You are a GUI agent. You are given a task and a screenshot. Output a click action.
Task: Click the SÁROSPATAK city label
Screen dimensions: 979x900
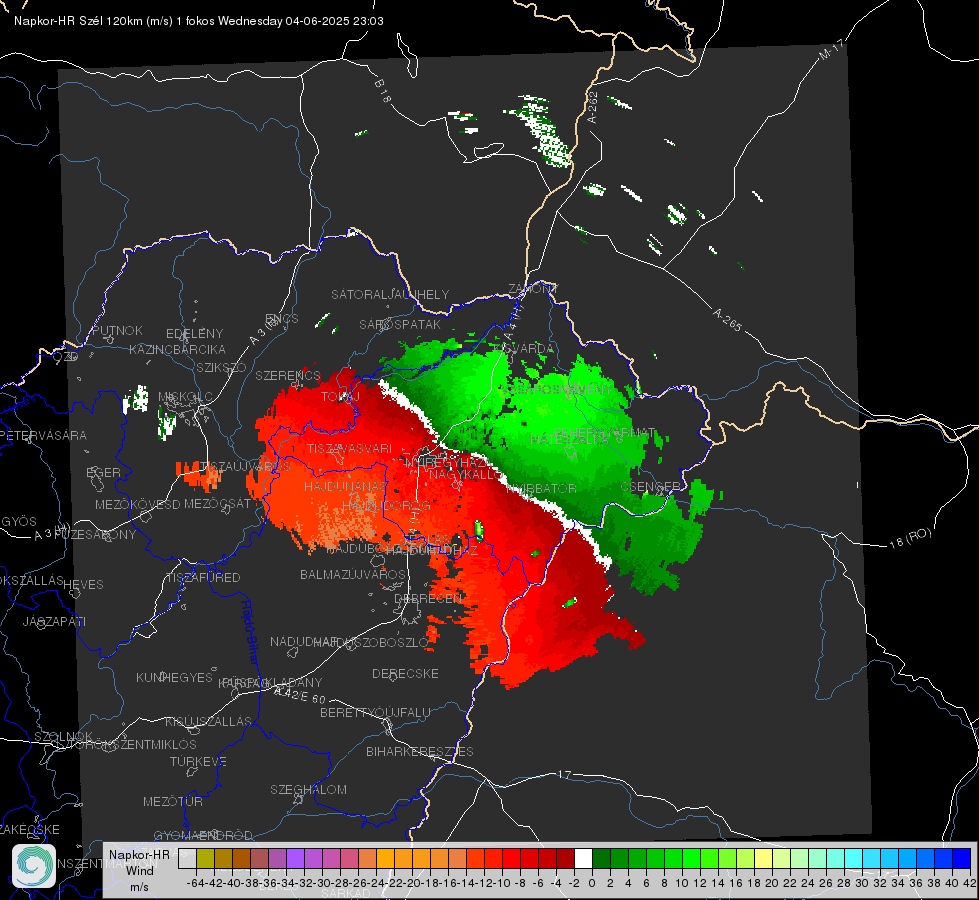click(x=400, y=324)
